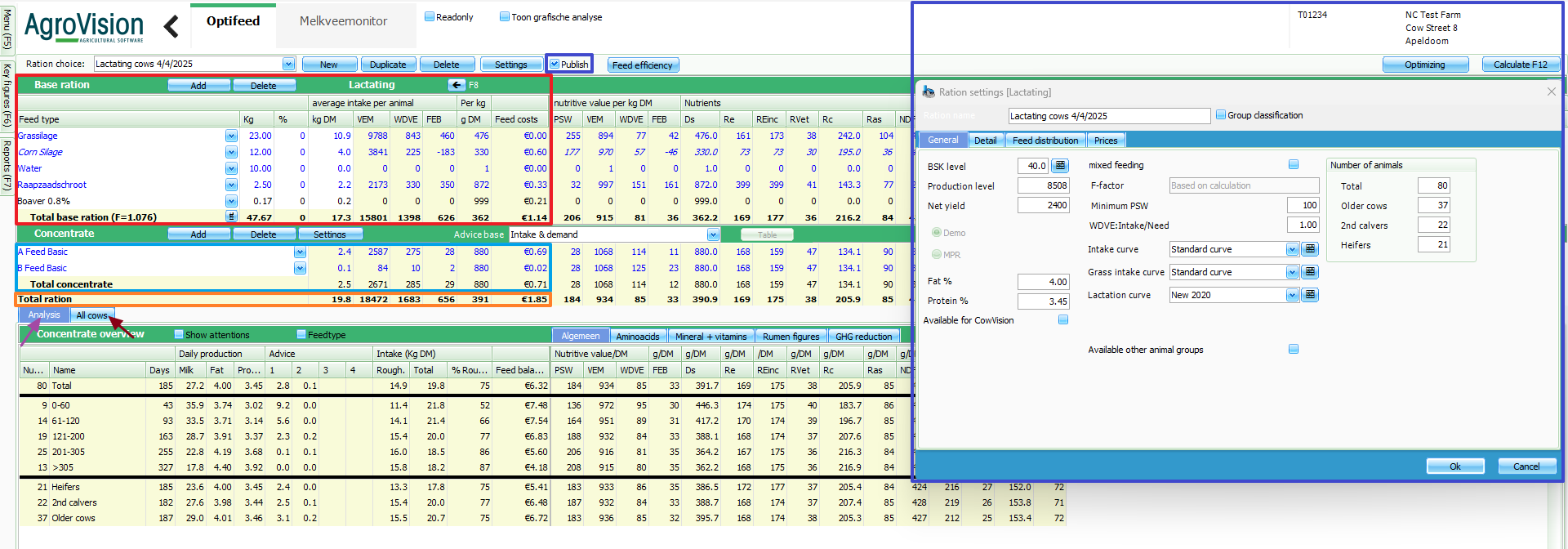Screen dimensions: 1568x549
Task: Open the A Feed Basic dropdown
Action: 300,252
